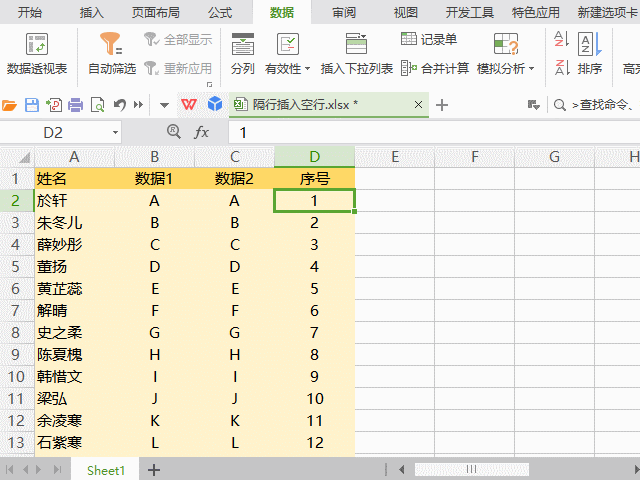Expand more quick access tools chevron

138,105
